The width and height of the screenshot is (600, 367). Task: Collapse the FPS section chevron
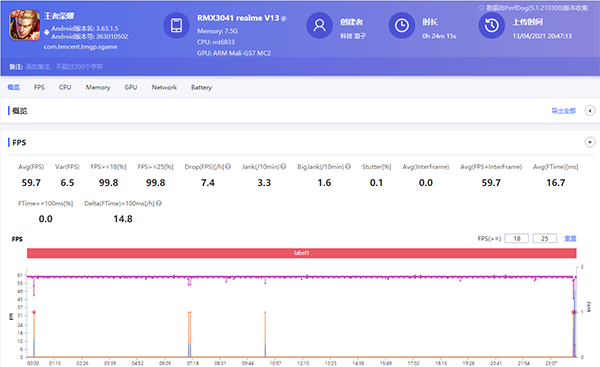590,142
